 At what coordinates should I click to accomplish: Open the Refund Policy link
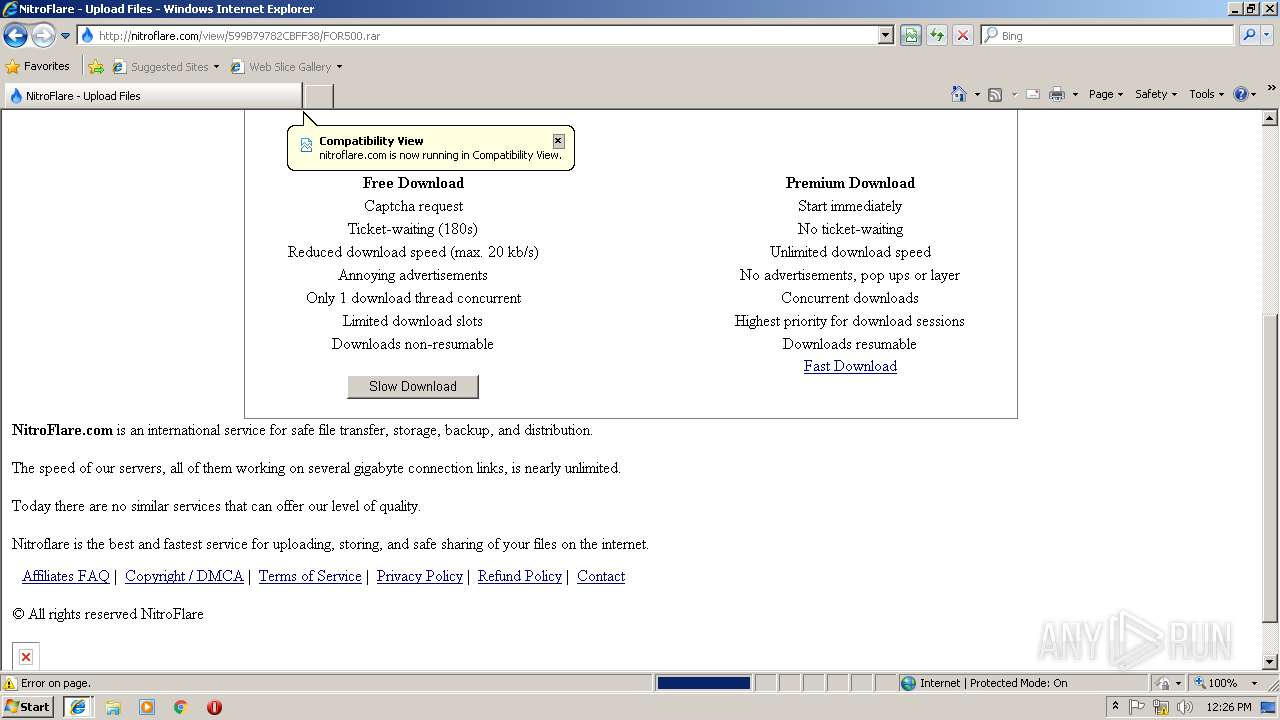520,576
